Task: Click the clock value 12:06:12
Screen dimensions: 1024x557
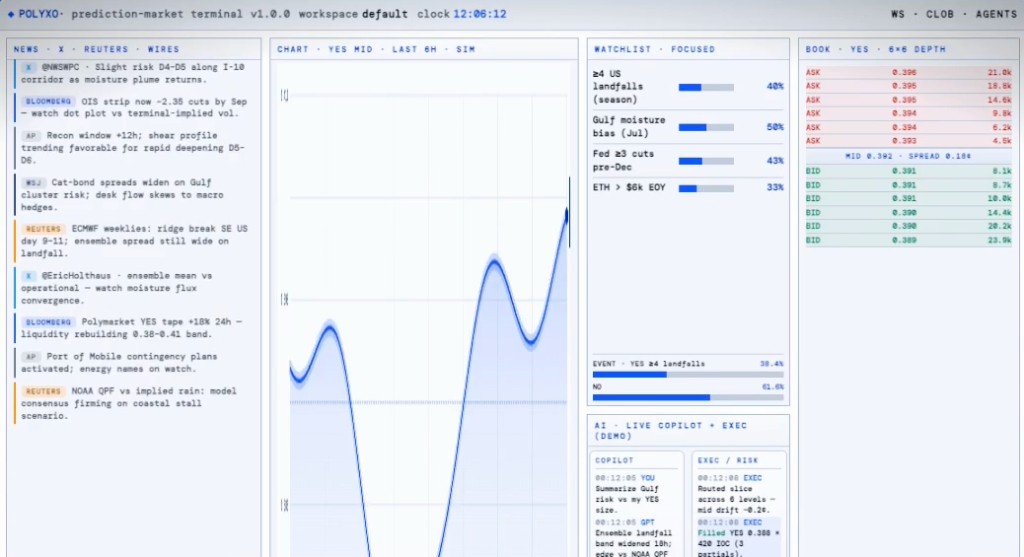Action: (480, 14)
